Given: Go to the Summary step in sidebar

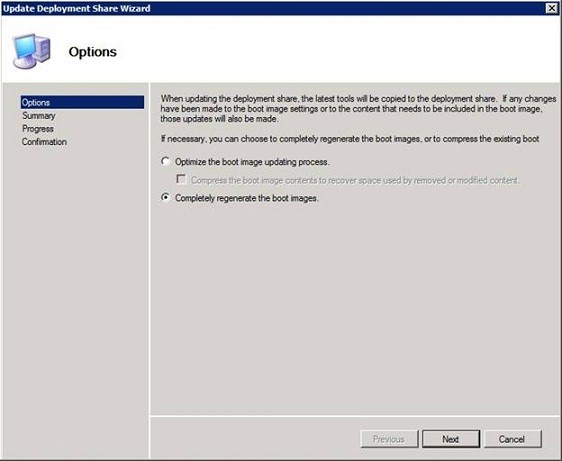Looking at the screenshot, I should pos(38,115).
